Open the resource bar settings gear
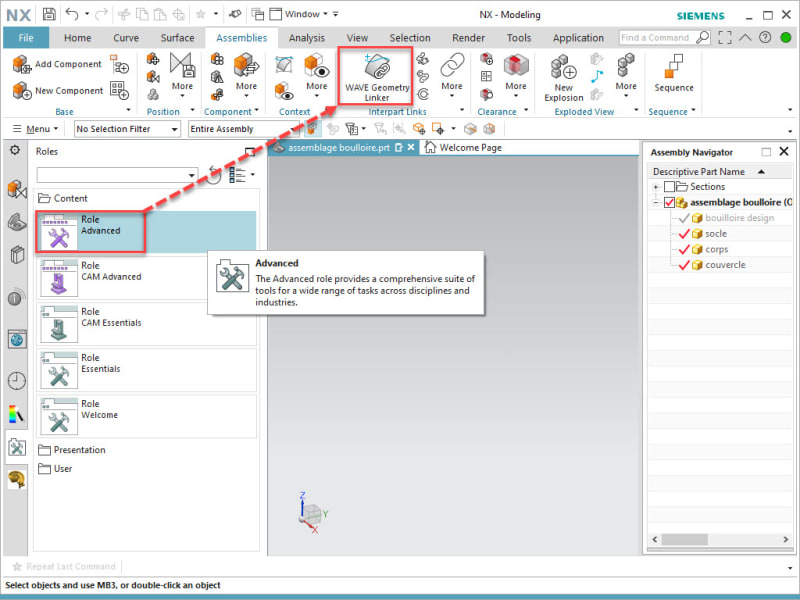Image resolution: width=800 pixels, height=600 pixels. (x=15, y=150)
